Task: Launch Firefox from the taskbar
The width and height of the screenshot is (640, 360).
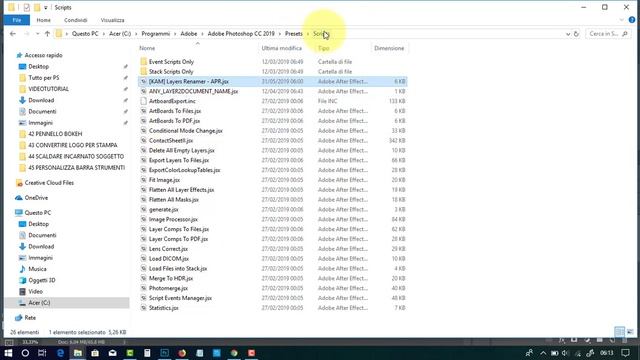Action: click(x=182, y=353)
